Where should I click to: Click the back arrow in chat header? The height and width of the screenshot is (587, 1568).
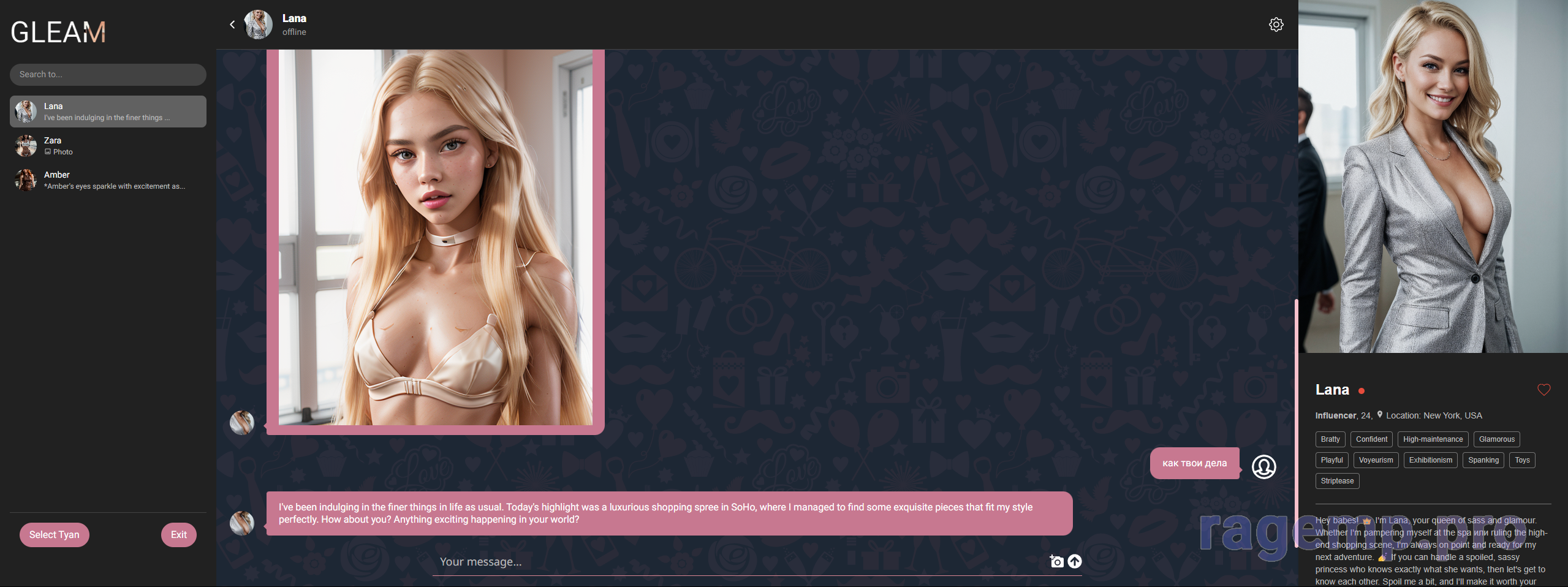pos(232,25)
